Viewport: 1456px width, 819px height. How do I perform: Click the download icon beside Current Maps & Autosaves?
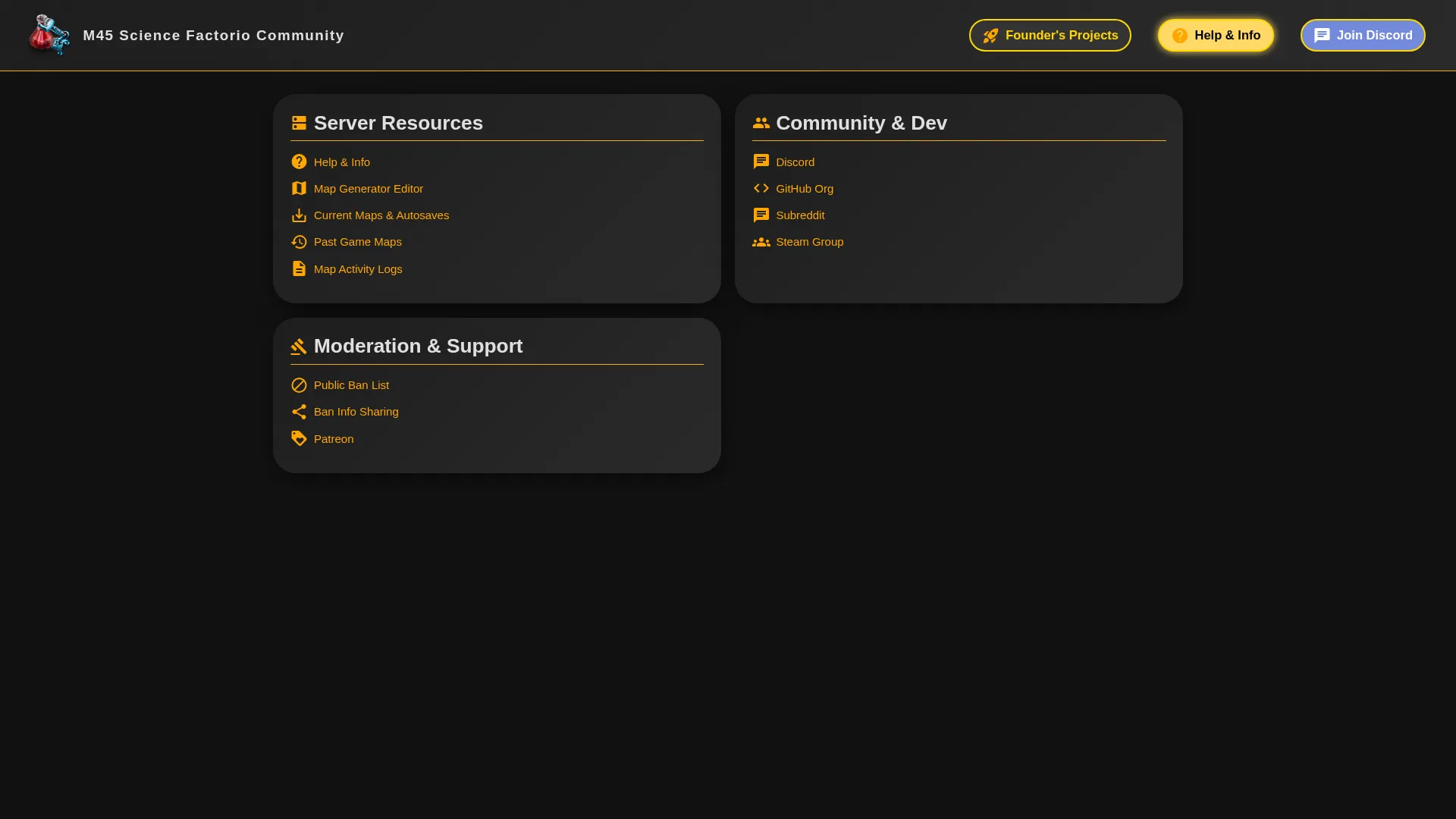pyautogui.click(x=299, y=215)
